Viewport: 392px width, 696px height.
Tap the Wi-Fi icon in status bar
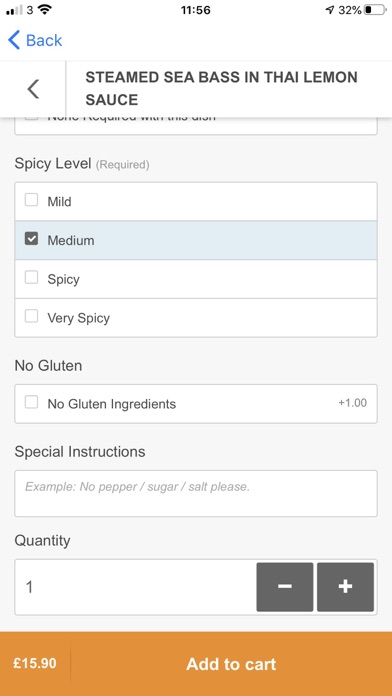44,9
